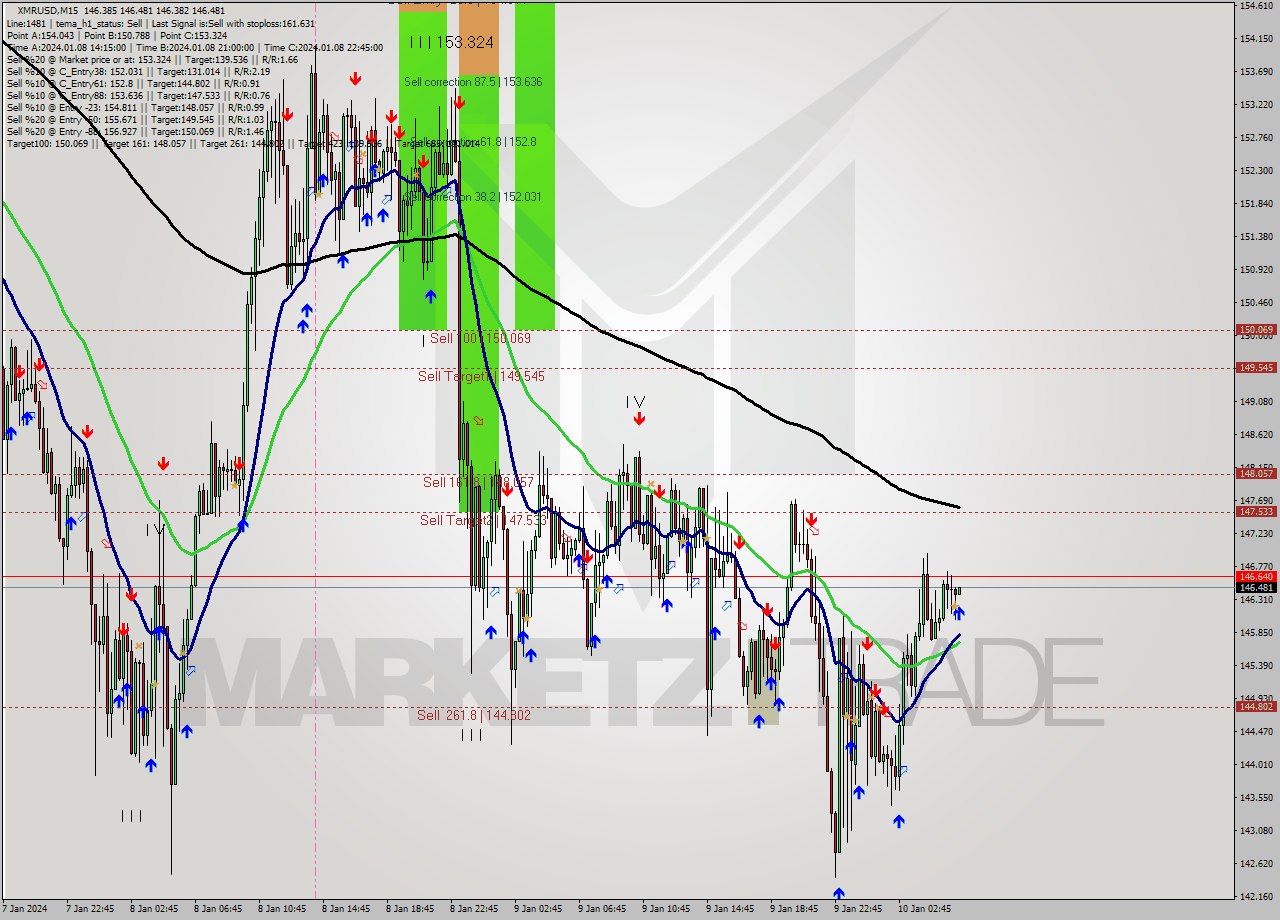Click 'Sell correction 87.5 | 153.636' label

pos(473,82)
